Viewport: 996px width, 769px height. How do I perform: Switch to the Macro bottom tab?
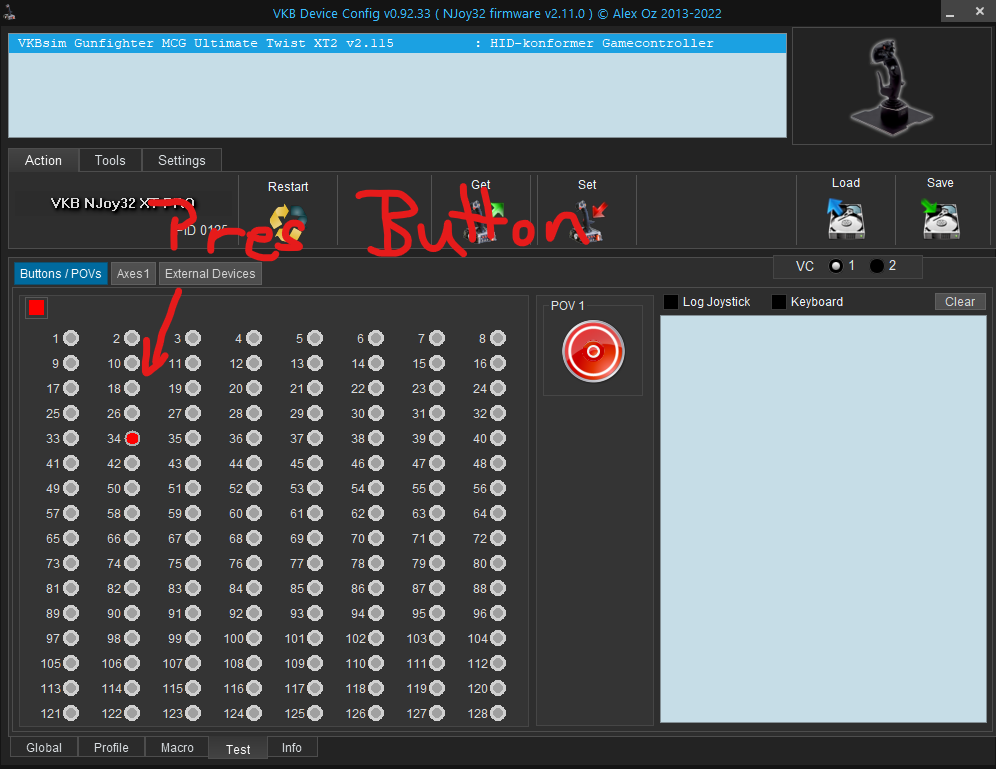[177, 748]
